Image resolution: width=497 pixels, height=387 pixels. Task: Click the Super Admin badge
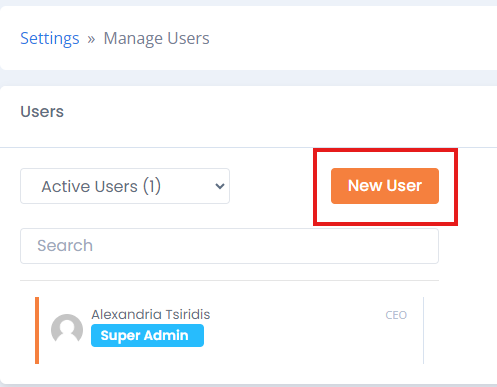click(x=147, y=335)
